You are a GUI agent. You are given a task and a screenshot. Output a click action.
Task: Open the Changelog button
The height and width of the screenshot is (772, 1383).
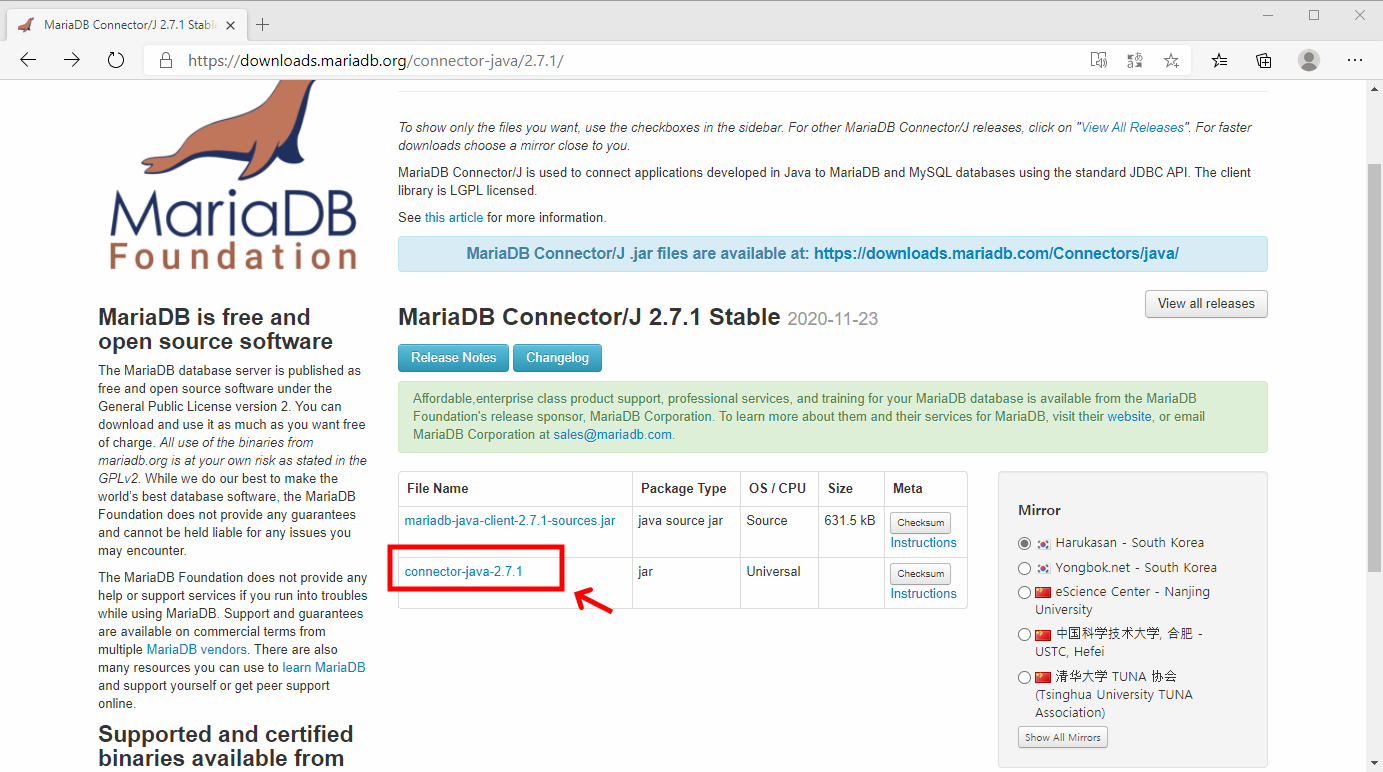click(557, 358)
